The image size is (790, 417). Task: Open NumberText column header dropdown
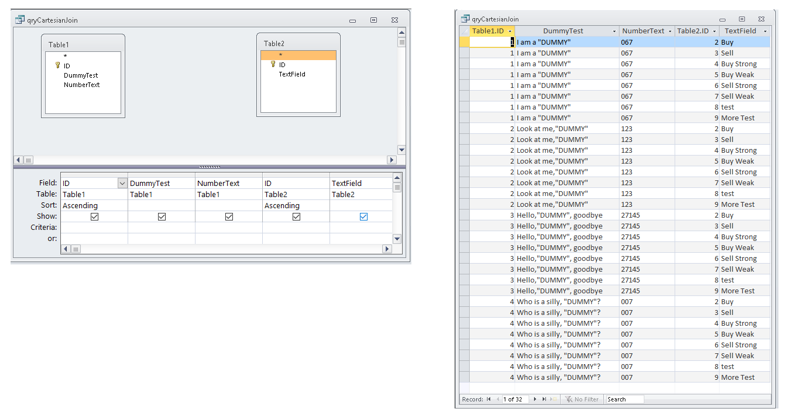[x=670, y=31]
